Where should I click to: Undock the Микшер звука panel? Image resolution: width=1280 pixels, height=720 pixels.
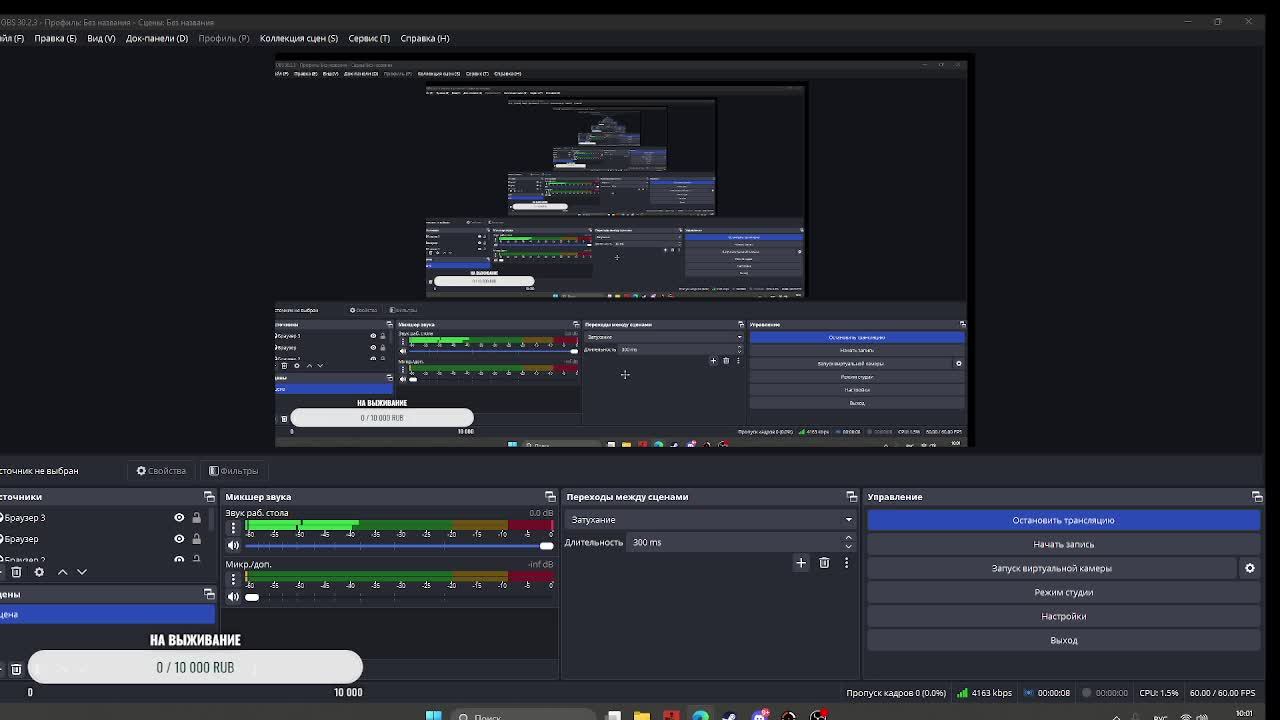[550, 497]
